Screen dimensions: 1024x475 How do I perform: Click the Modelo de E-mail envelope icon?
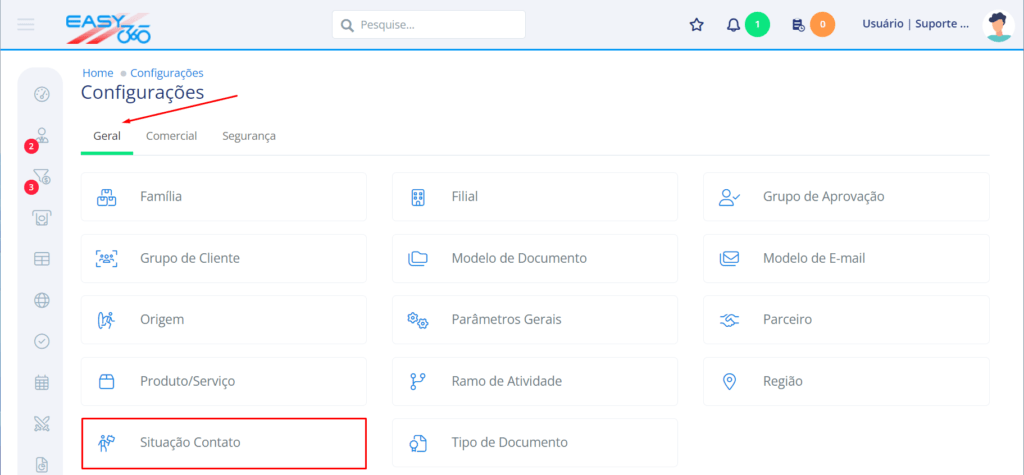click(x=729, y=258)
